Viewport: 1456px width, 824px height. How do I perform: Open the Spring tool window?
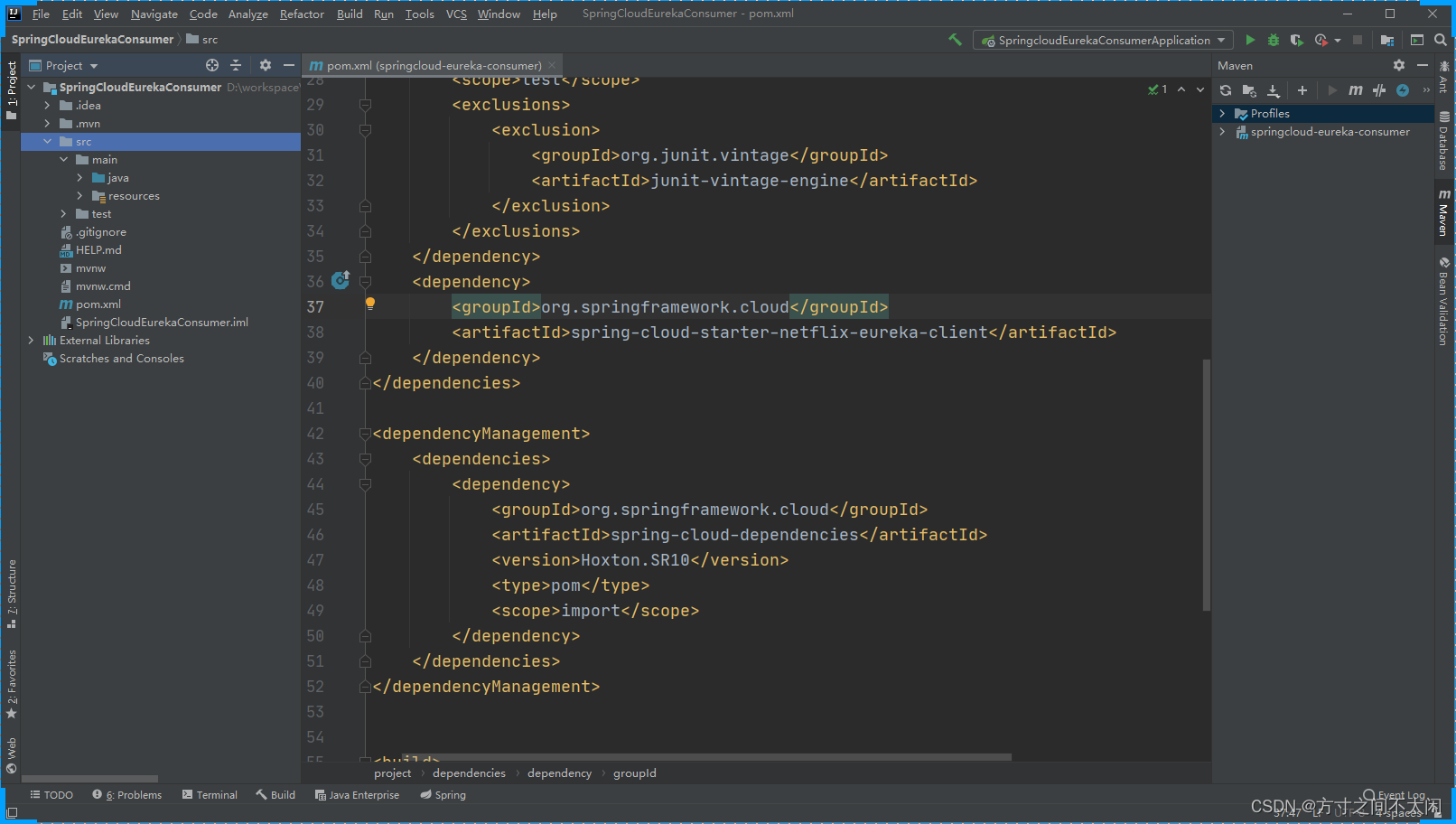coord(443,795)
